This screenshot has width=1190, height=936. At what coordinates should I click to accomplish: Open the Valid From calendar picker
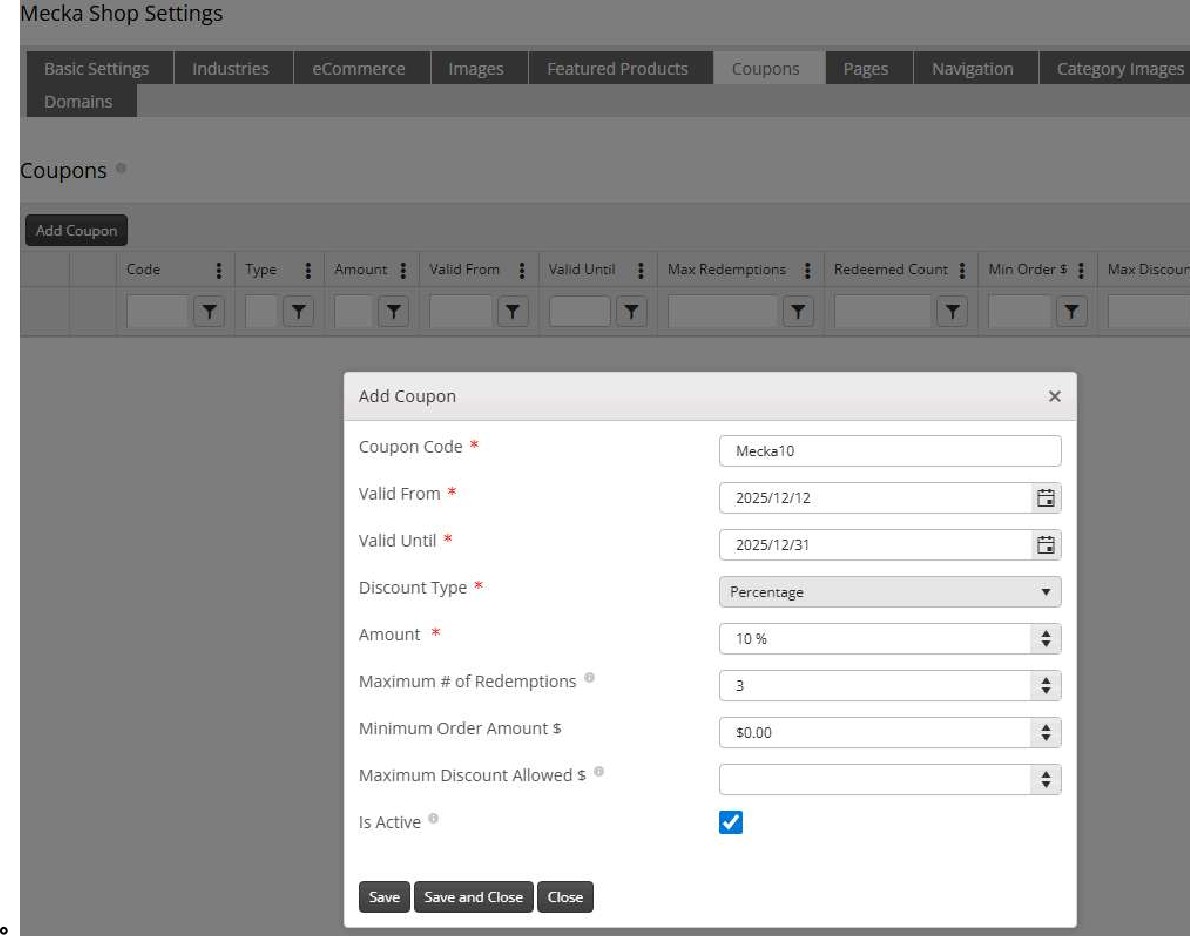(x=1045, y=498)
